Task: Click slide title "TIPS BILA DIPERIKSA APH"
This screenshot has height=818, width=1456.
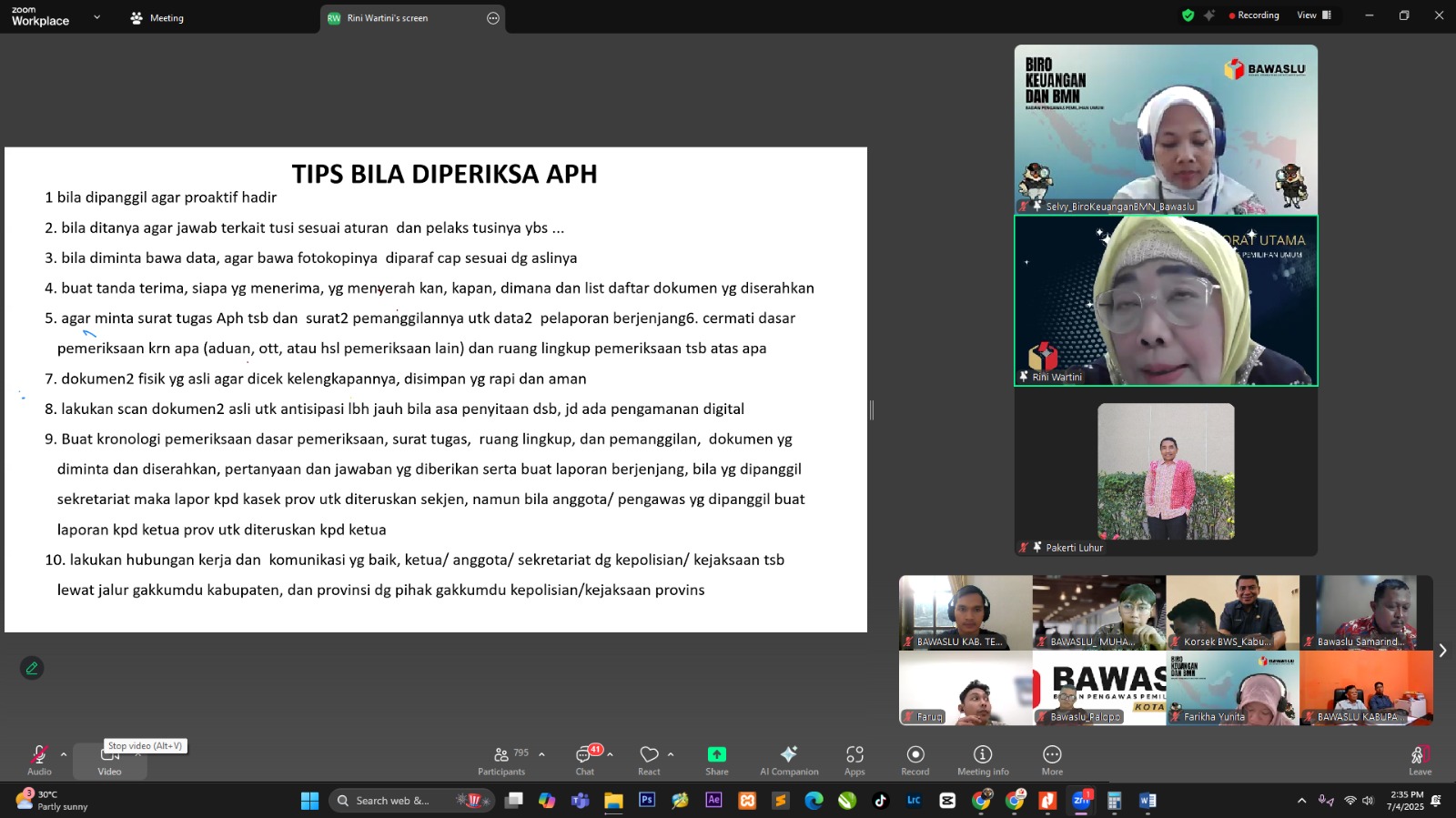Action: 444,174
